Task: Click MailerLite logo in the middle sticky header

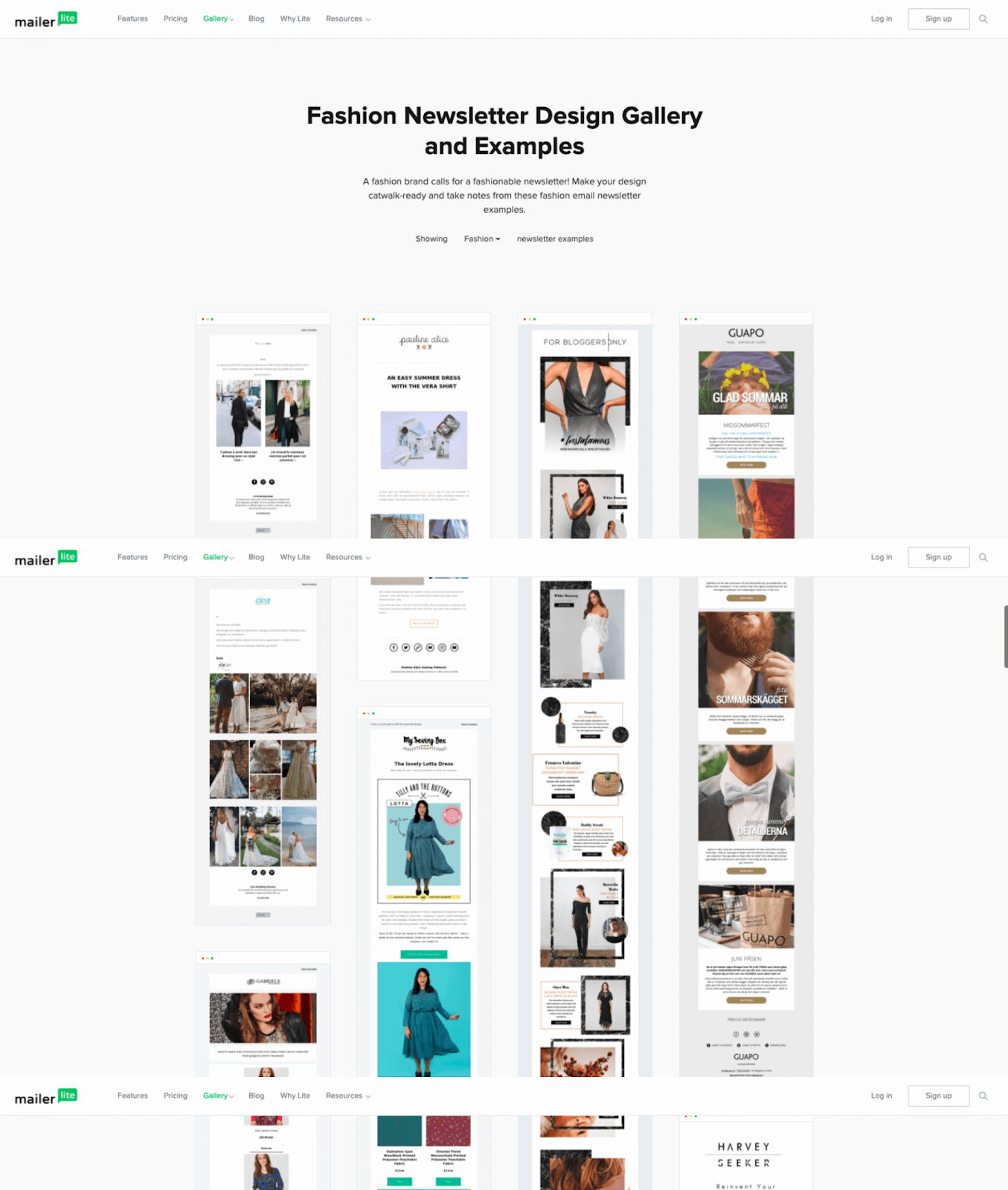Action: 46,558
